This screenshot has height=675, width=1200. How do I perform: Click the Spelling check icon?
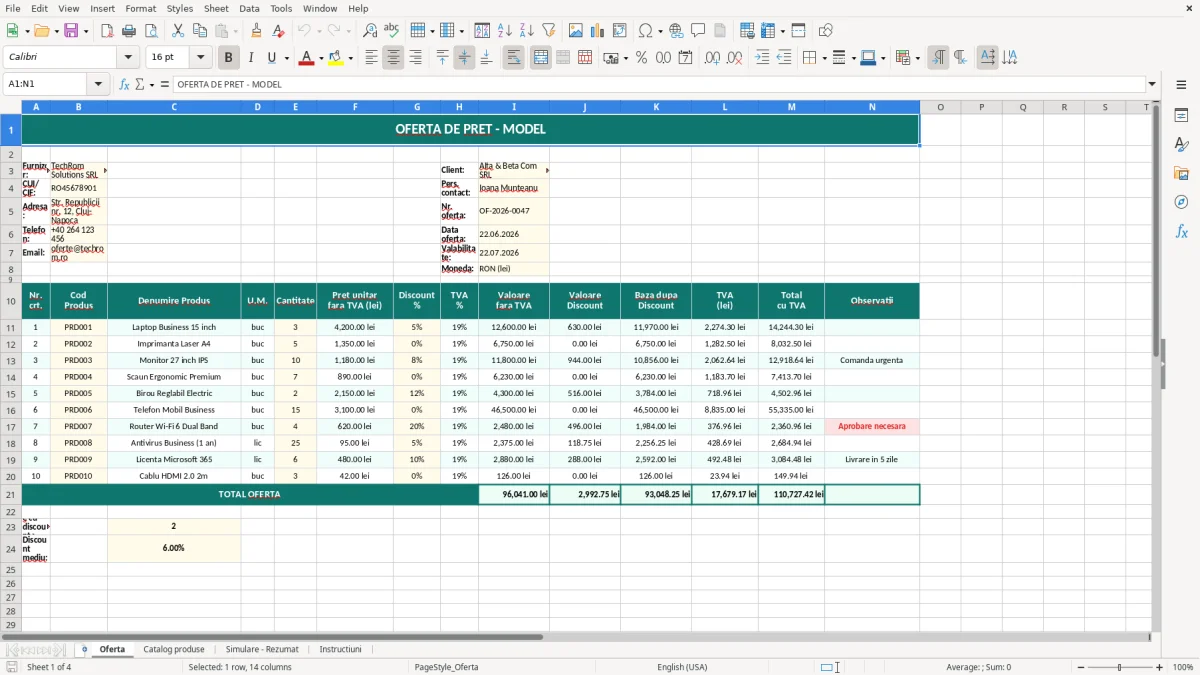click(392, 31)
